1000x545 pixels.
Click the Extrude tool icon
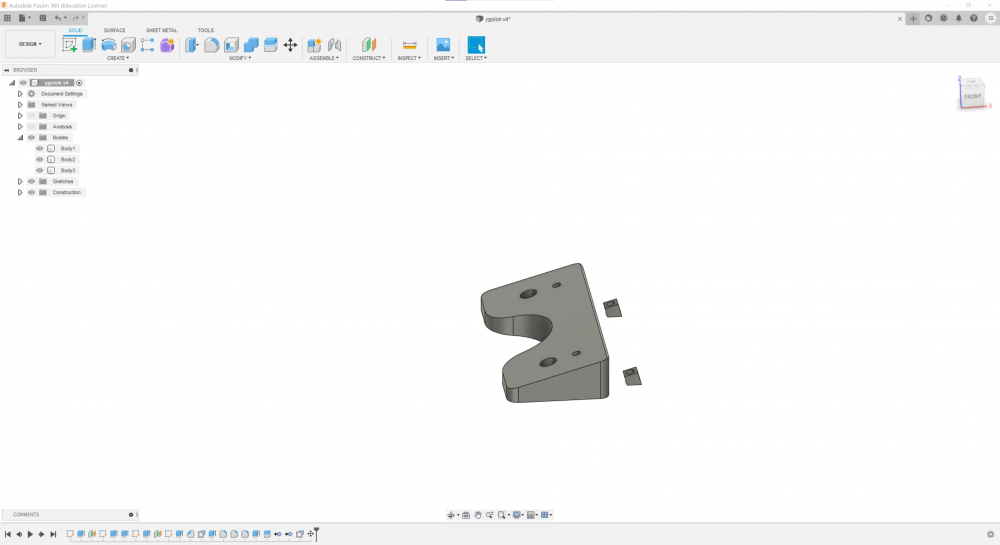point(89,44)
